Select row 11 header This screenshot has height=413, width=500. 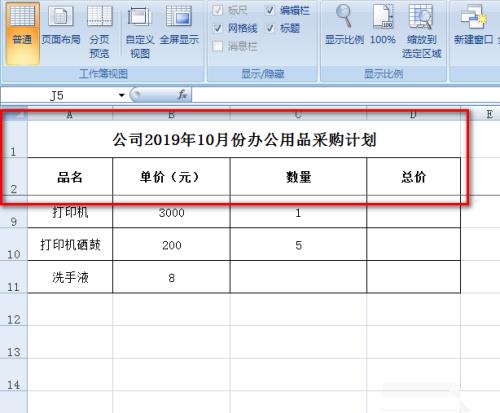pos(14,277)
